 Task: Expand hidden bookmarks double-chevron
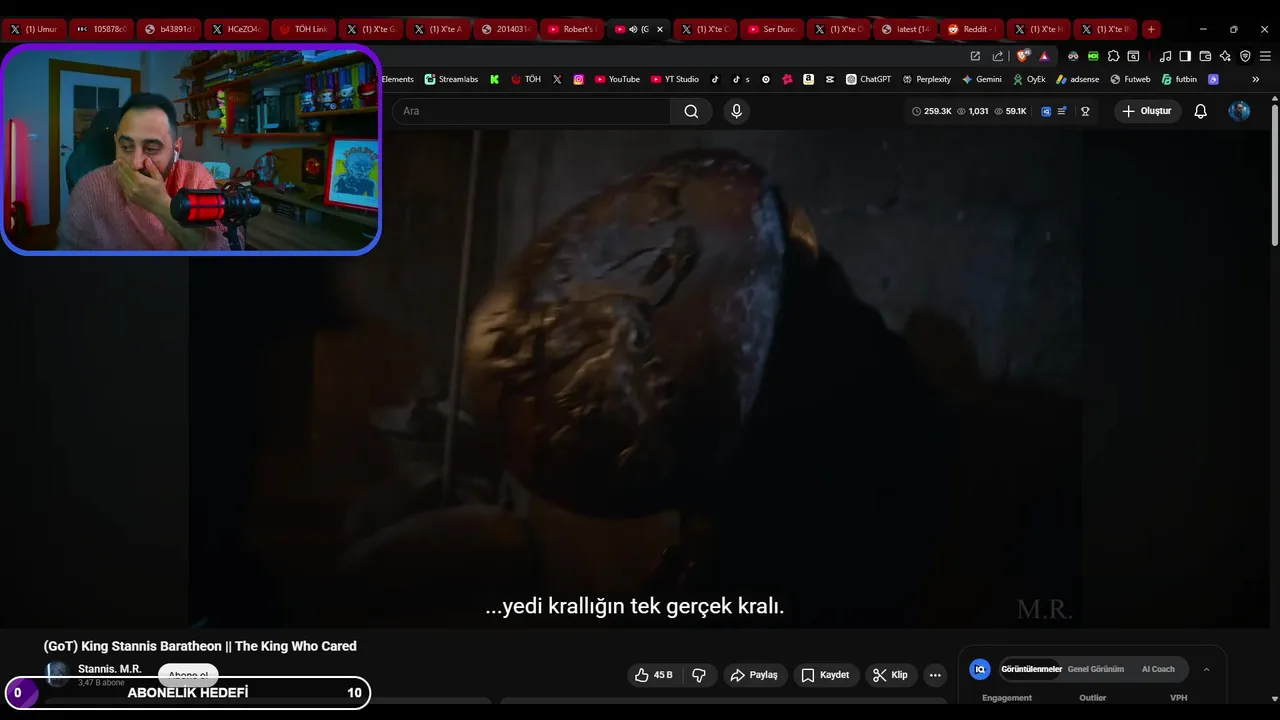coord(1256,79)
